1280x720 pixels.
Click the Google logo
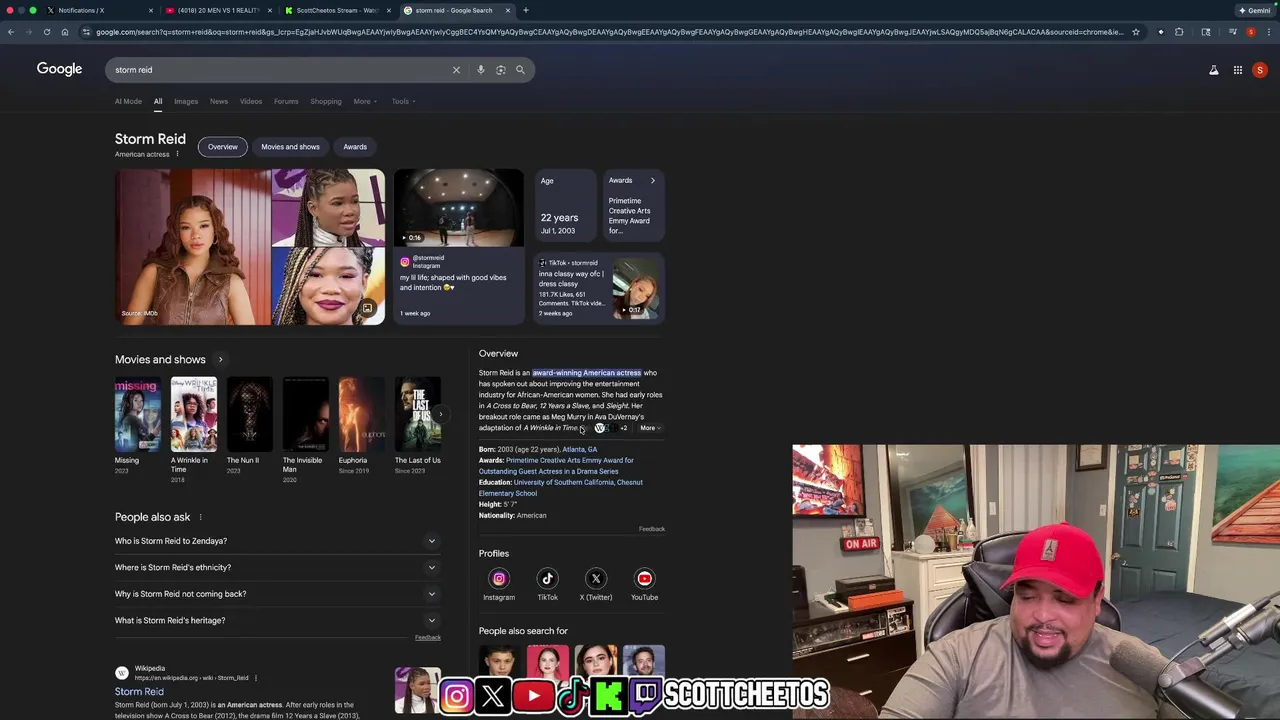[59, 69]
